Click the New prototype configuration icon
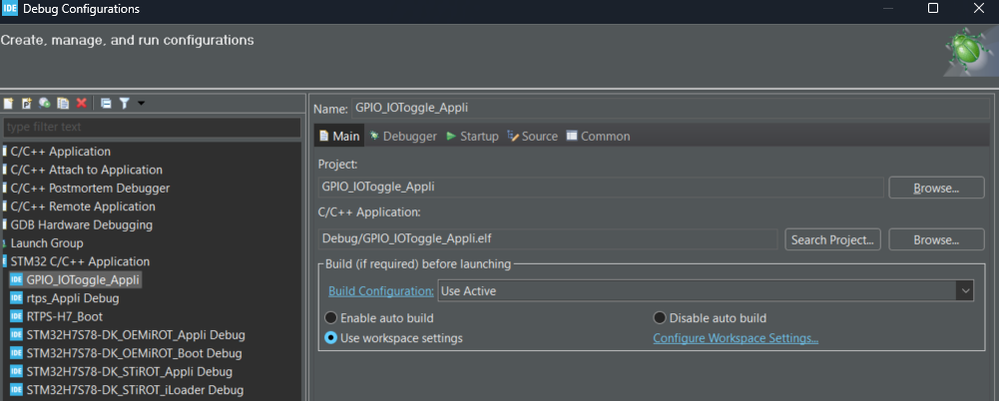This screenshot has height=401, width=999. point(26,103)
